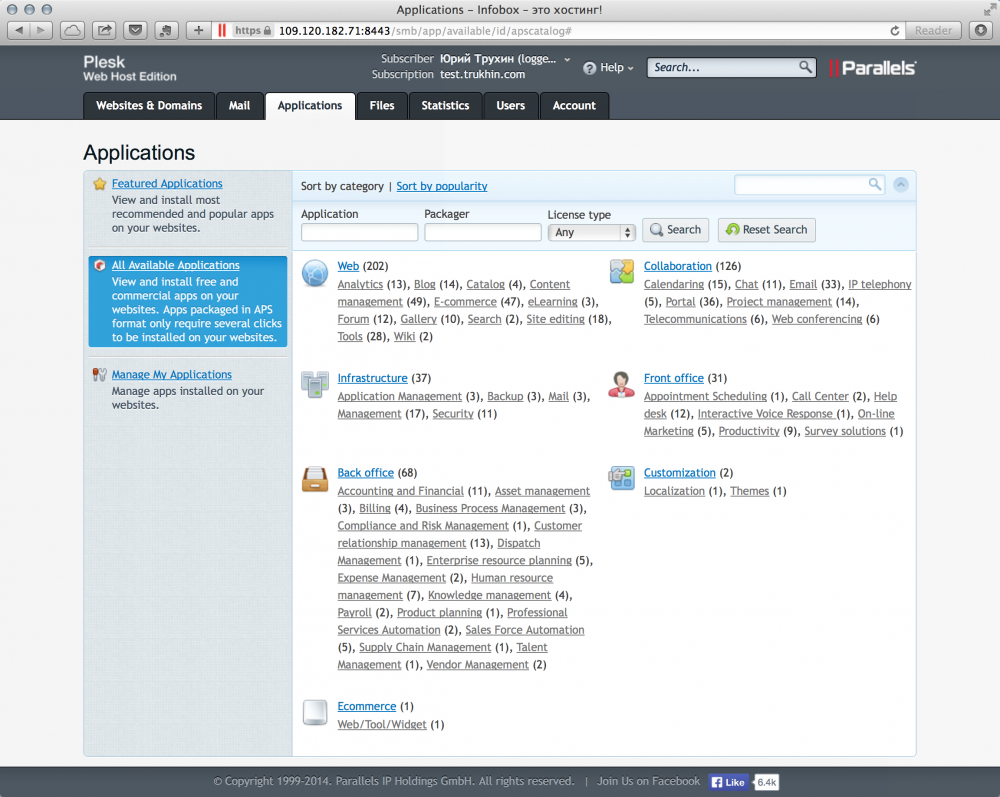This screenshot has width=1000, height=797.
Task: Open the Collaboration category link
Action: tap(677, 266)
